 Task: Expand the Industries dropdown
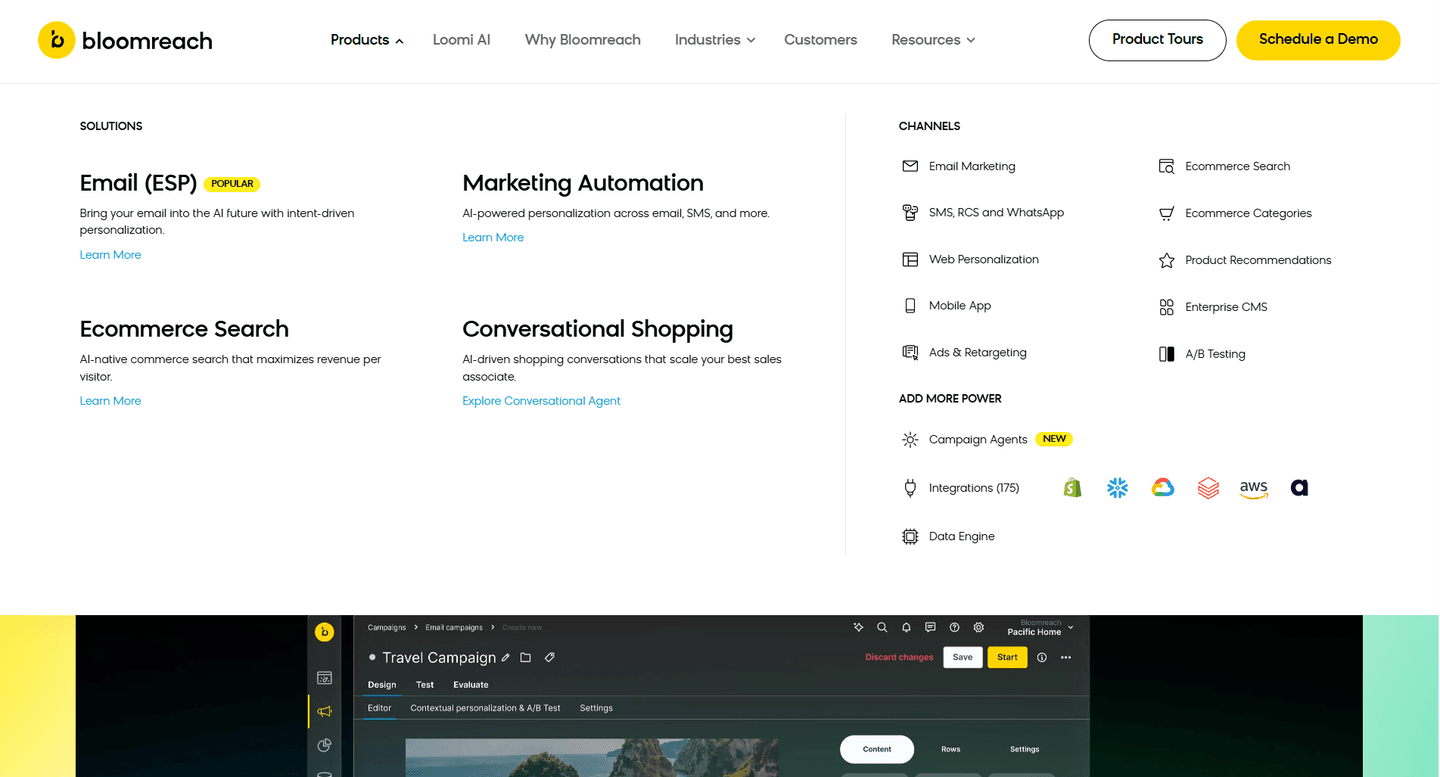[x=715, y=40]
